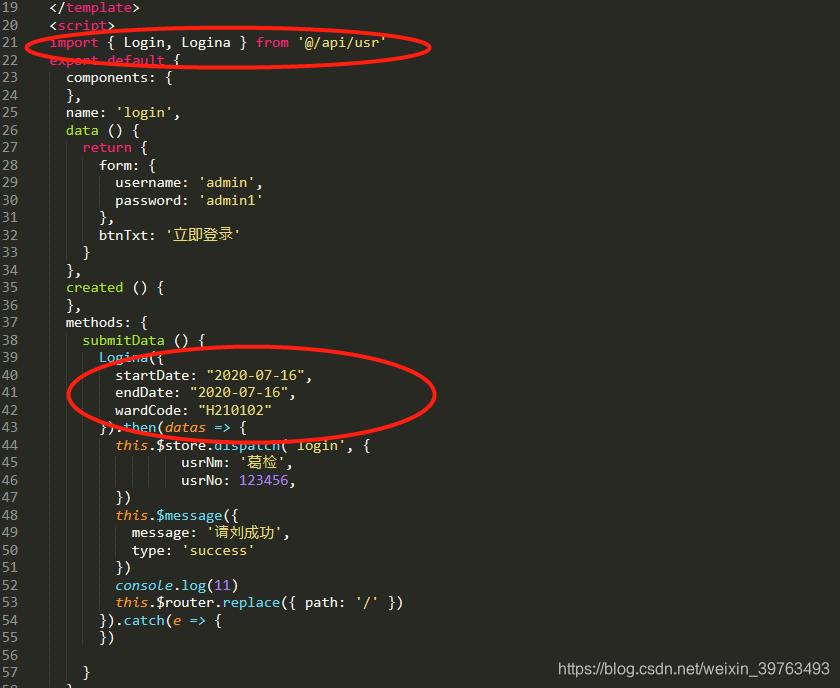Image resolution: width=840 pixels, height=688 pixels.
Task: Click the 'return' keyword on line 27
Action: pyautogui.click(x=107, y=147)
